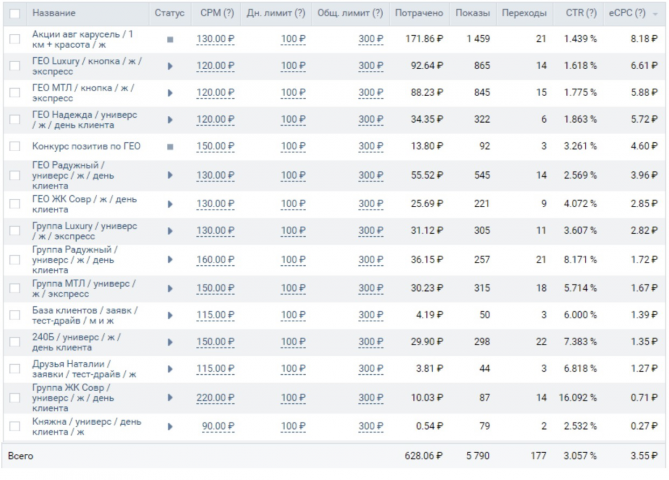Edit the 220.00 ₽ CPM value
669x480 pixels.
[215, 398]
